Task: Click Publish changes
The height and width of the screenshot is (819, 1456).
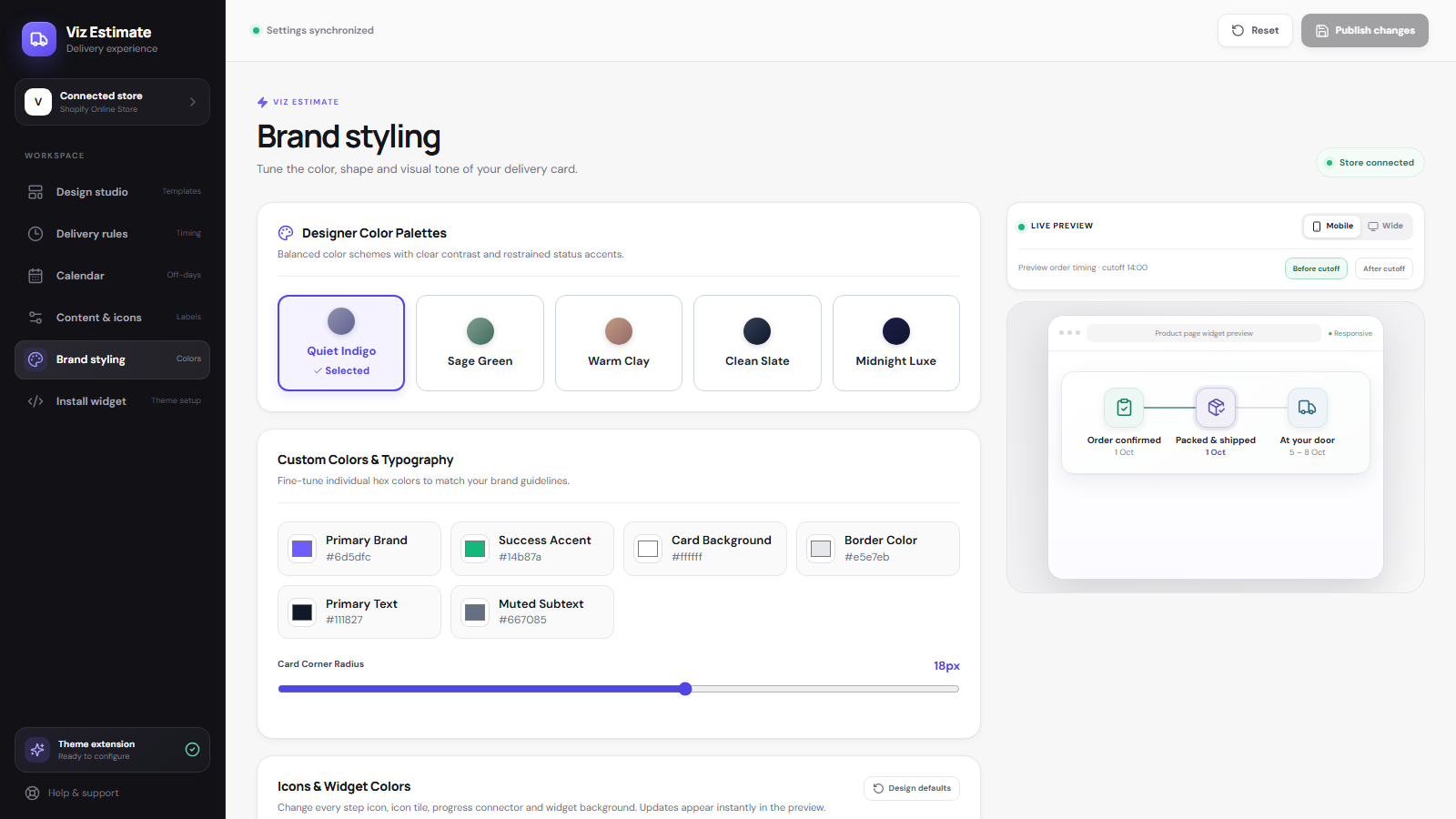Action: coord(1365,30)
